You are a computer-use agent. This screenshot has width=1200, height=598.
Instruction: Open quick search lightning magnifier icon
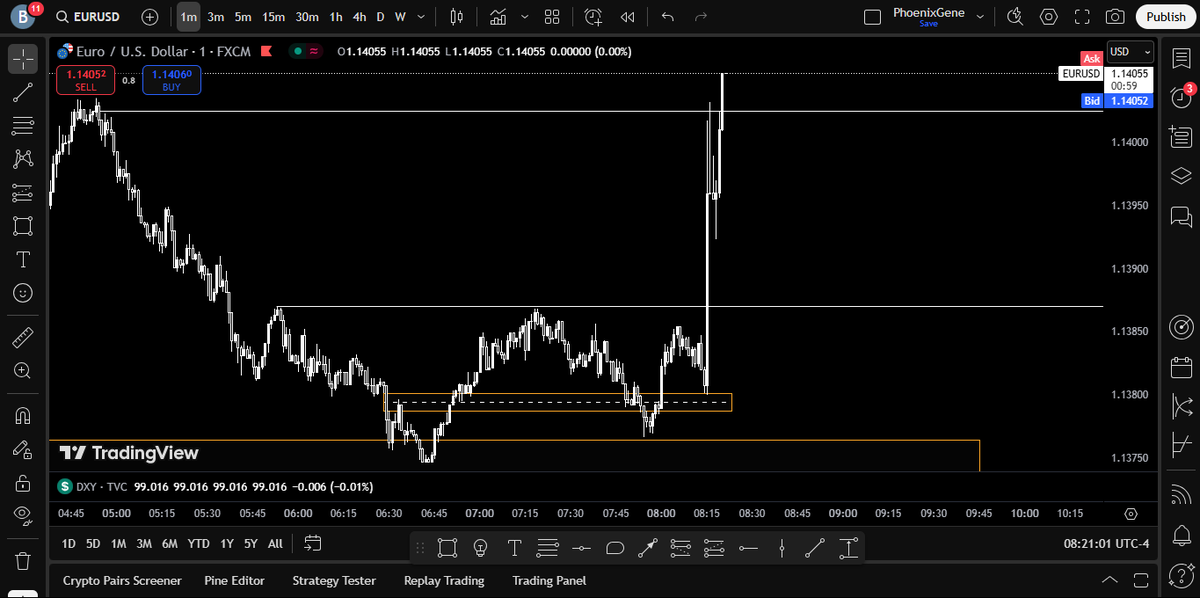pyautogui.click(x=1016, y=17)
